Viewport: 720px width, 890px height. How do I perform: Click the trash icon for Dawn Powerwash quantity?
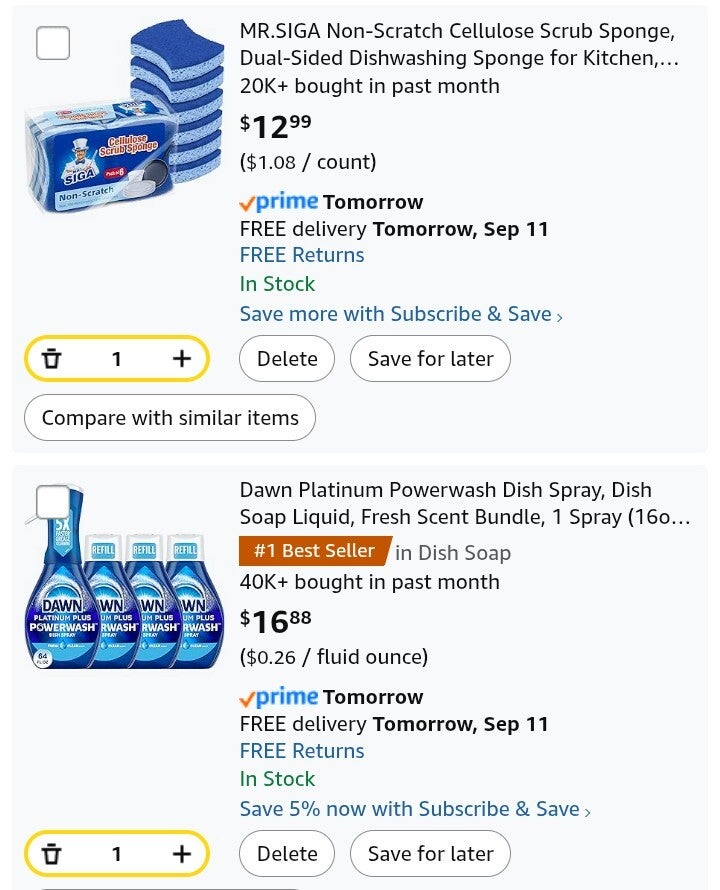pyautogui.click(x=52, y=854)
